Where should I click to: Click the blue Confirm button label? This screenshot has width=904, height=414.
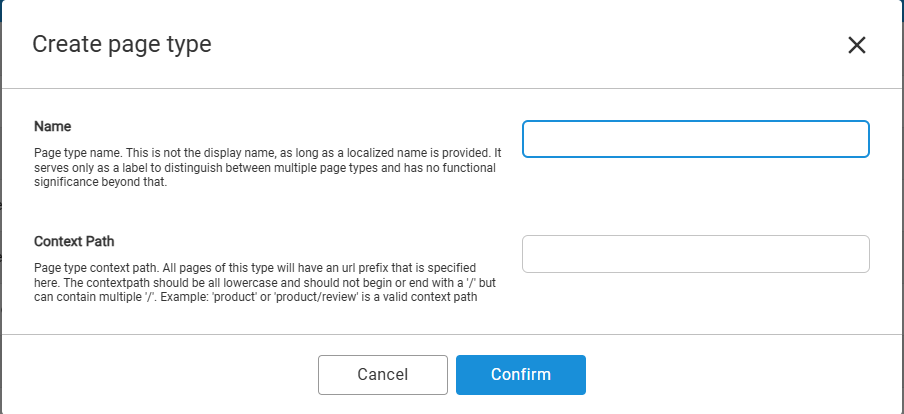(520, 375)
